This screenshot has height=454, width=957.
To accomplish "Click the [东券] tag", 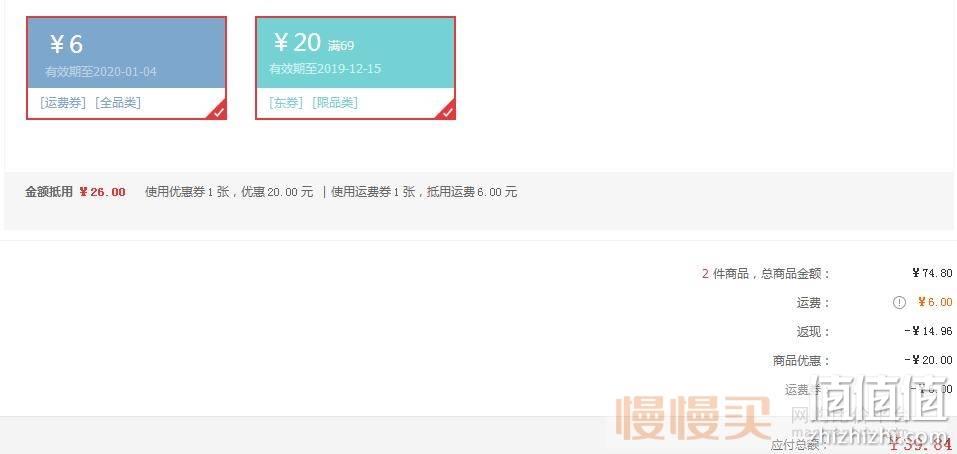I will (286, 103).
